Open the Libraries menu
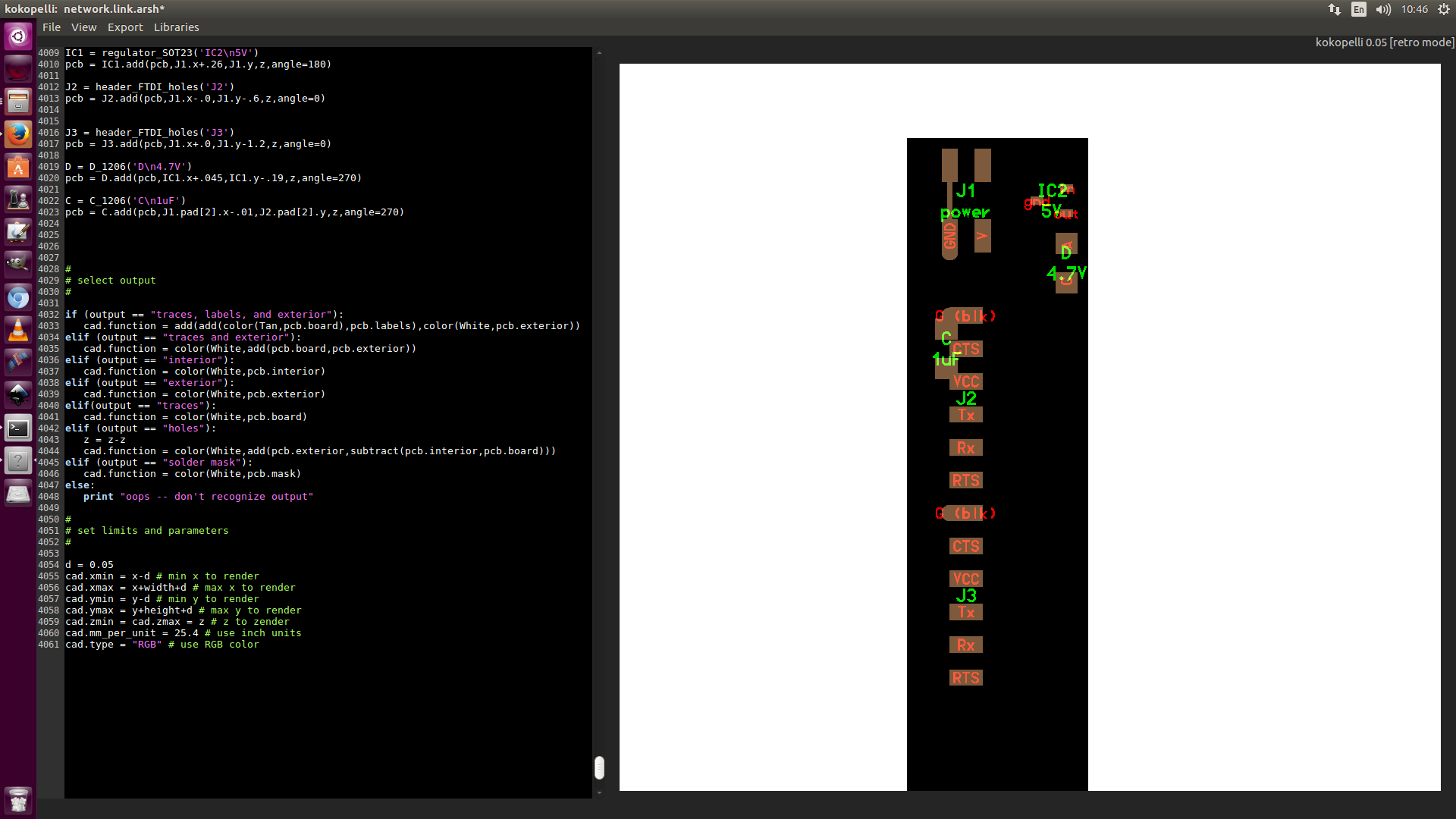Viewport: 1456px width, 819px height. pos(177,27)
